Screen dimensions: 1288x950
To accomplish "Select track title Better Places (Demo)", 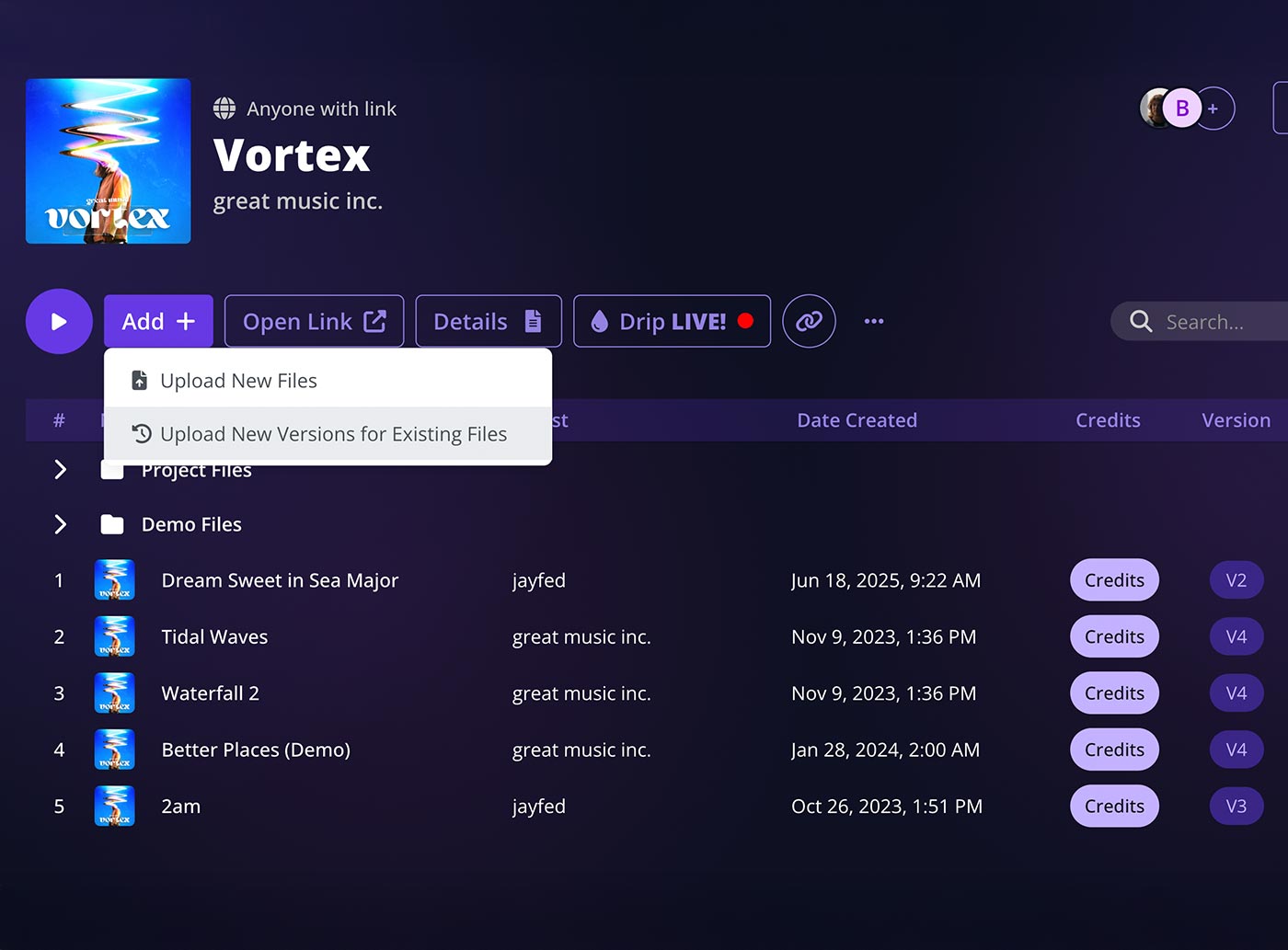I will coord(256,750).
